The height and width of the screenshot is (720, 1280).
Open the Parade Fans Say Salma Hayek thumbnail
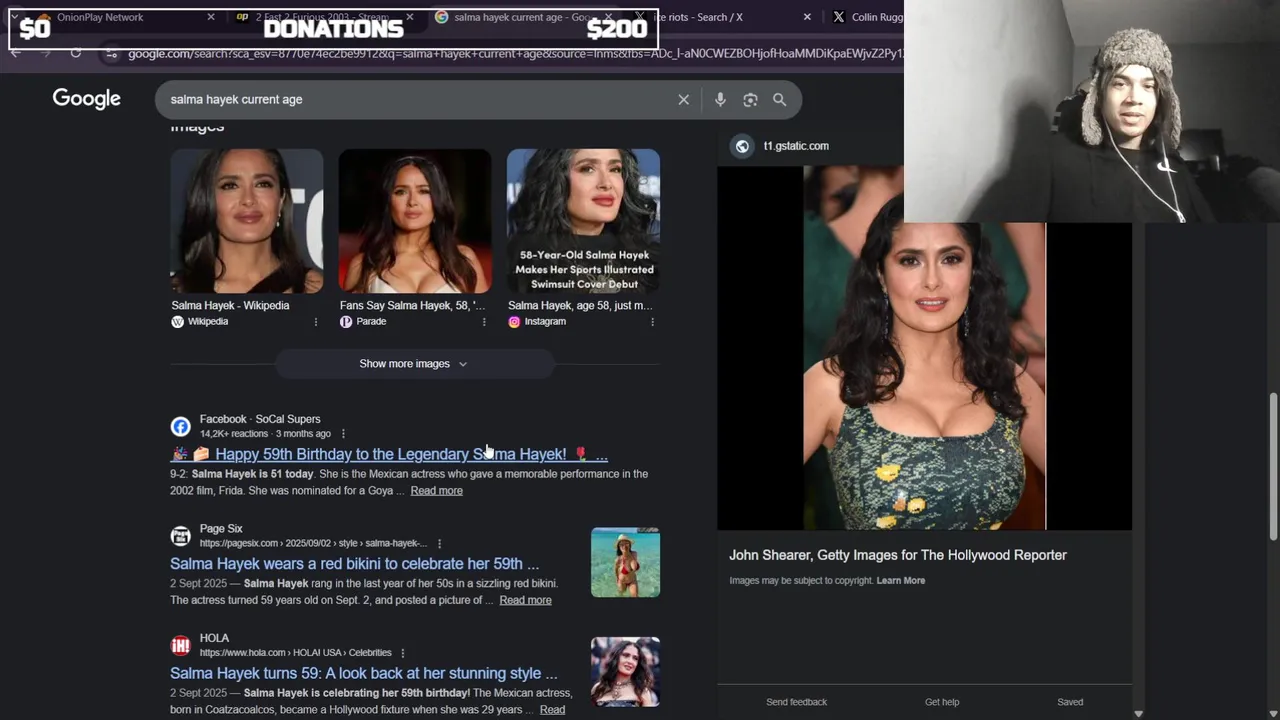415,221
